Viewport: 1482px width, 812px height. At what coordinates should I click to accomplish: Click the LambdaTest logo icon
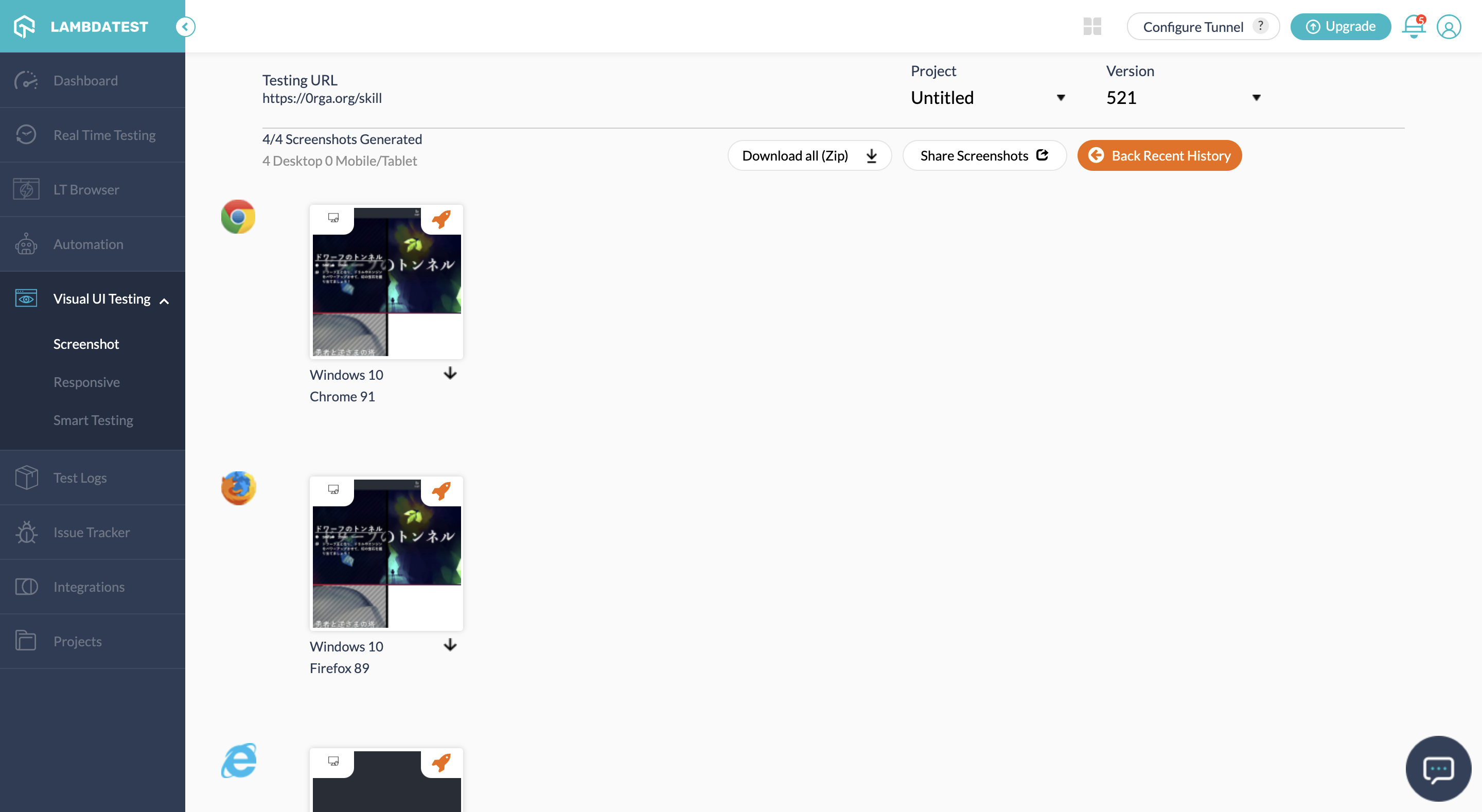click(25, 26)
